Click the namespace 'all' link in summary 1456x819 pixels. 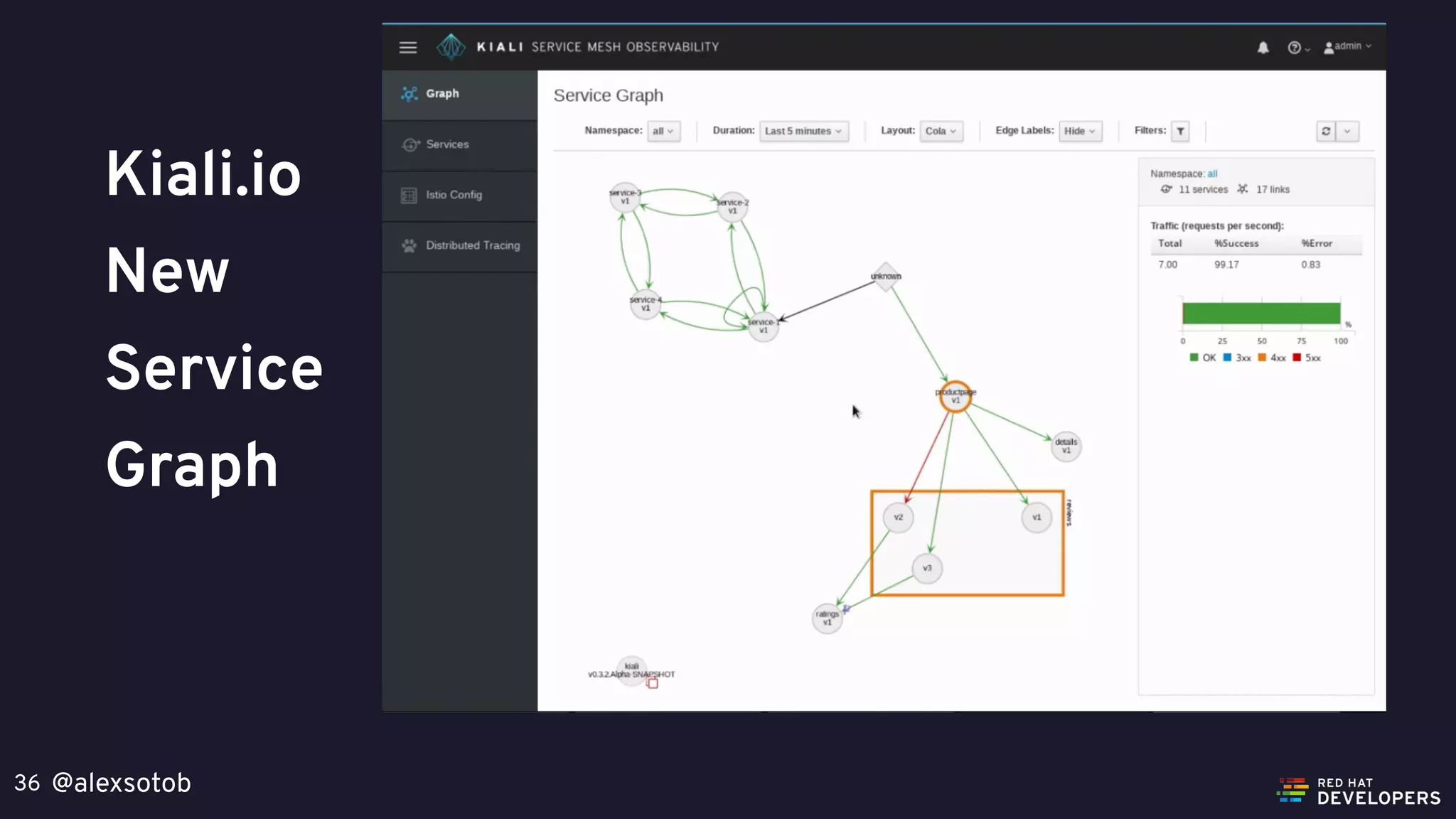coord(1212,173)
